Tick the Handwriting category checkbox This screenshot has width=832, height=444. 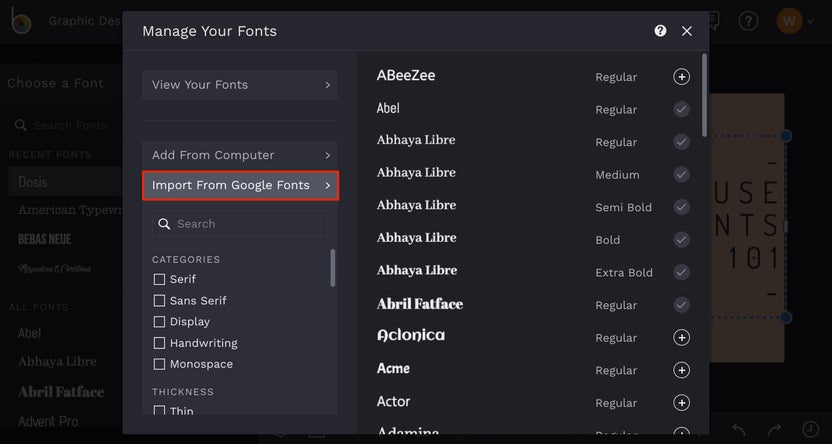click(159, 343)
